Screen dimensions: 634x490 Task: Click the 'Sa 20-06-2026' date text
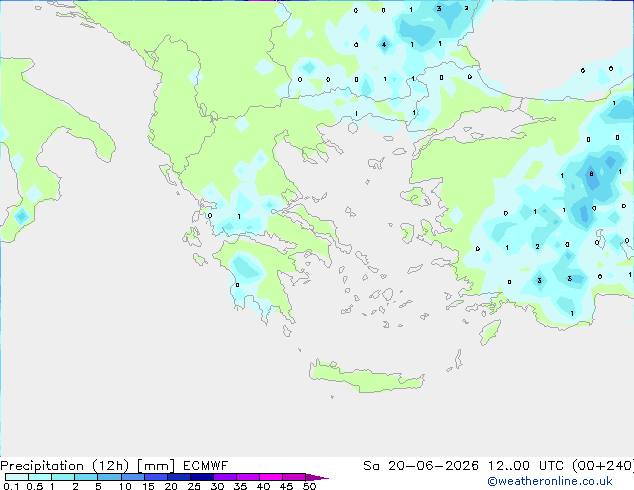click(421, 466)
